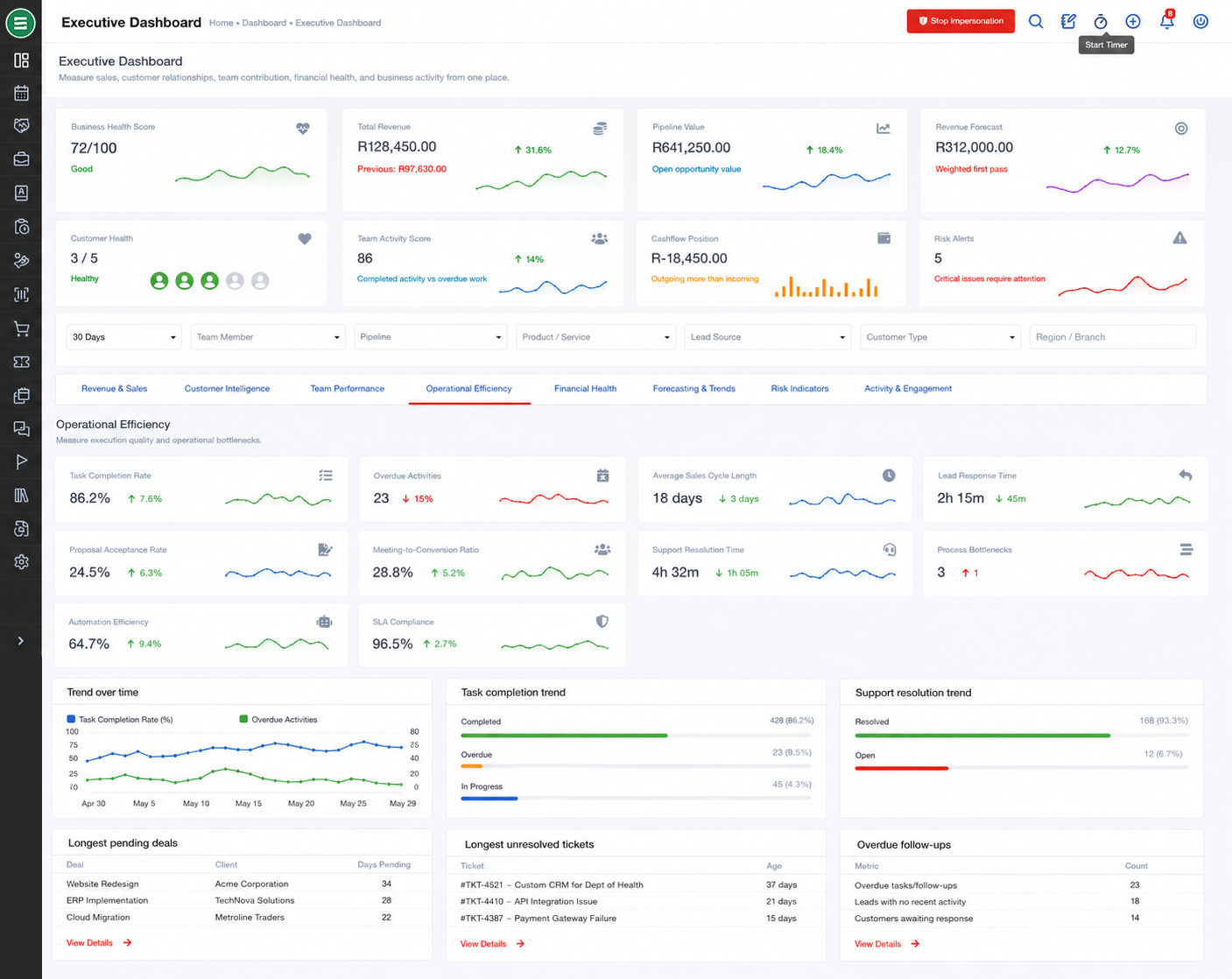Click the Start Timer stopwatch icon

[x=1101, y=21]
